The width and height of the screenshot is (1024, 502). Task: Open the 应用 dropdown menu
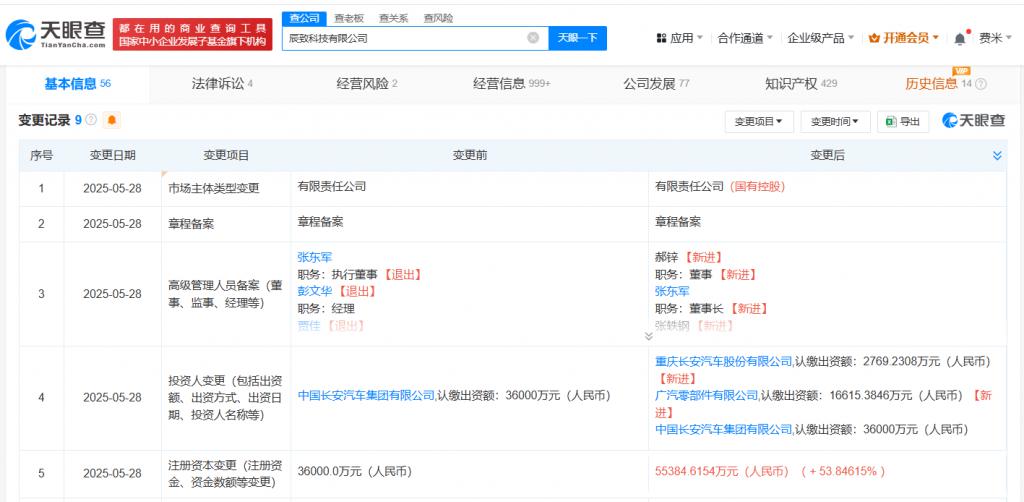pos(680,38)
